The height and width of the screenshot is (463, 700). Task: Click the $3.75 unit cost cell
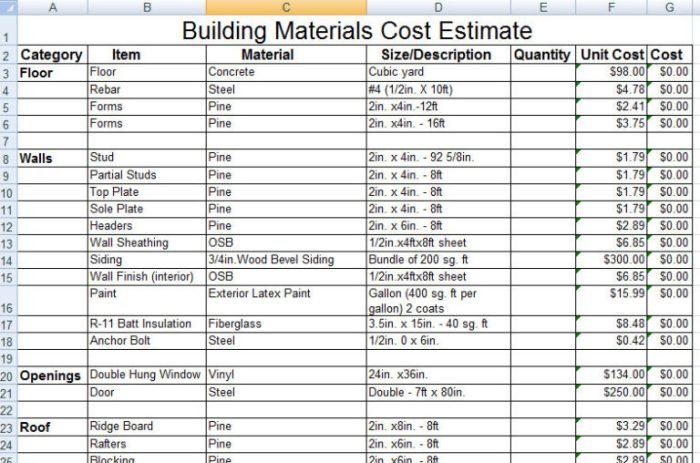(x=611, y=124)
